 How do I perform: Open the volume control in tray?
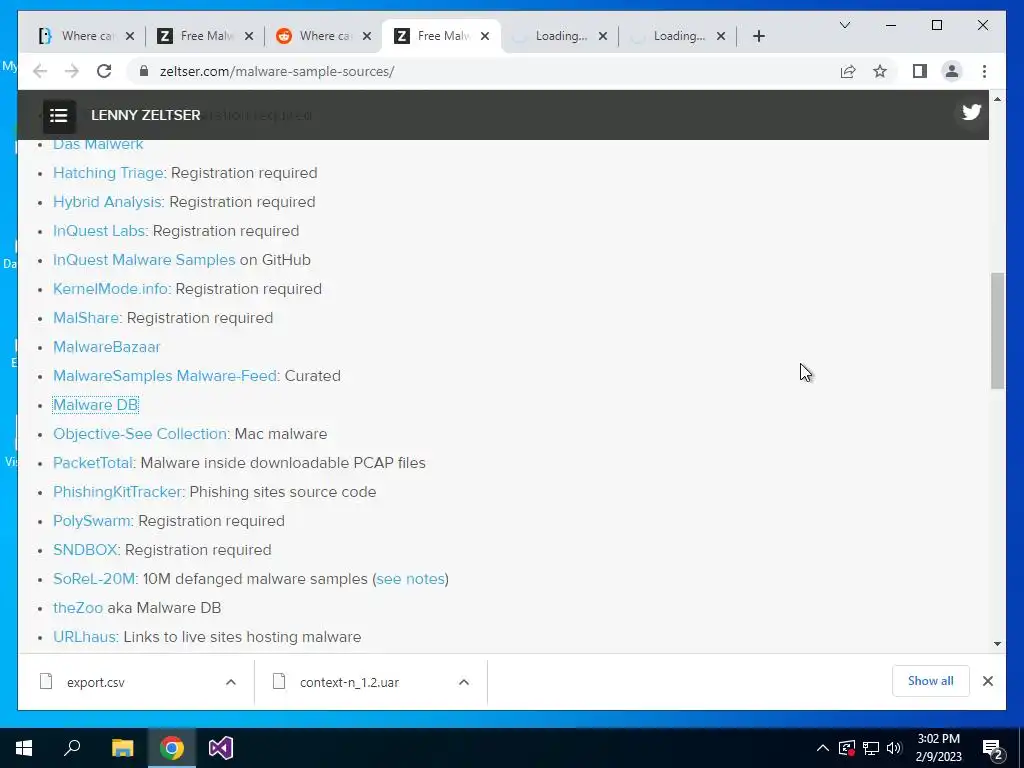pyautogui.click(x=894, y=748)
